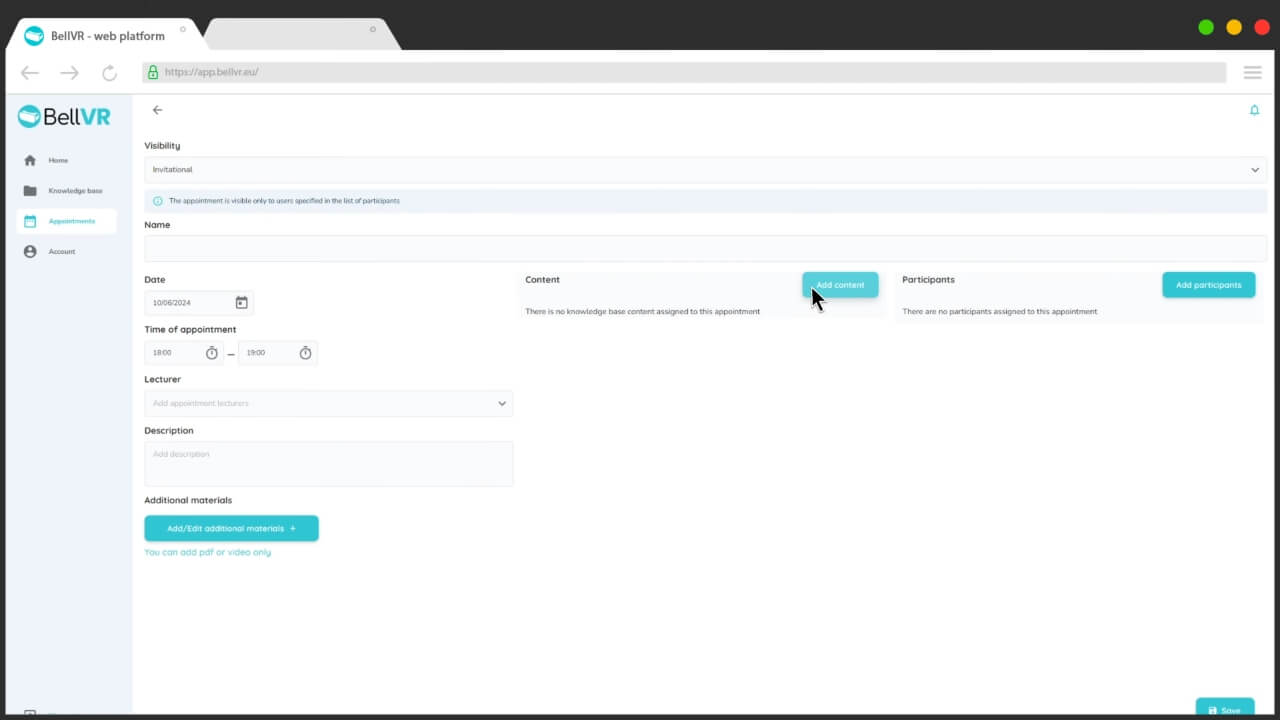Screen dimensions: 1280x720
Task: Open the date picker calendar icon
Action: 241,302
